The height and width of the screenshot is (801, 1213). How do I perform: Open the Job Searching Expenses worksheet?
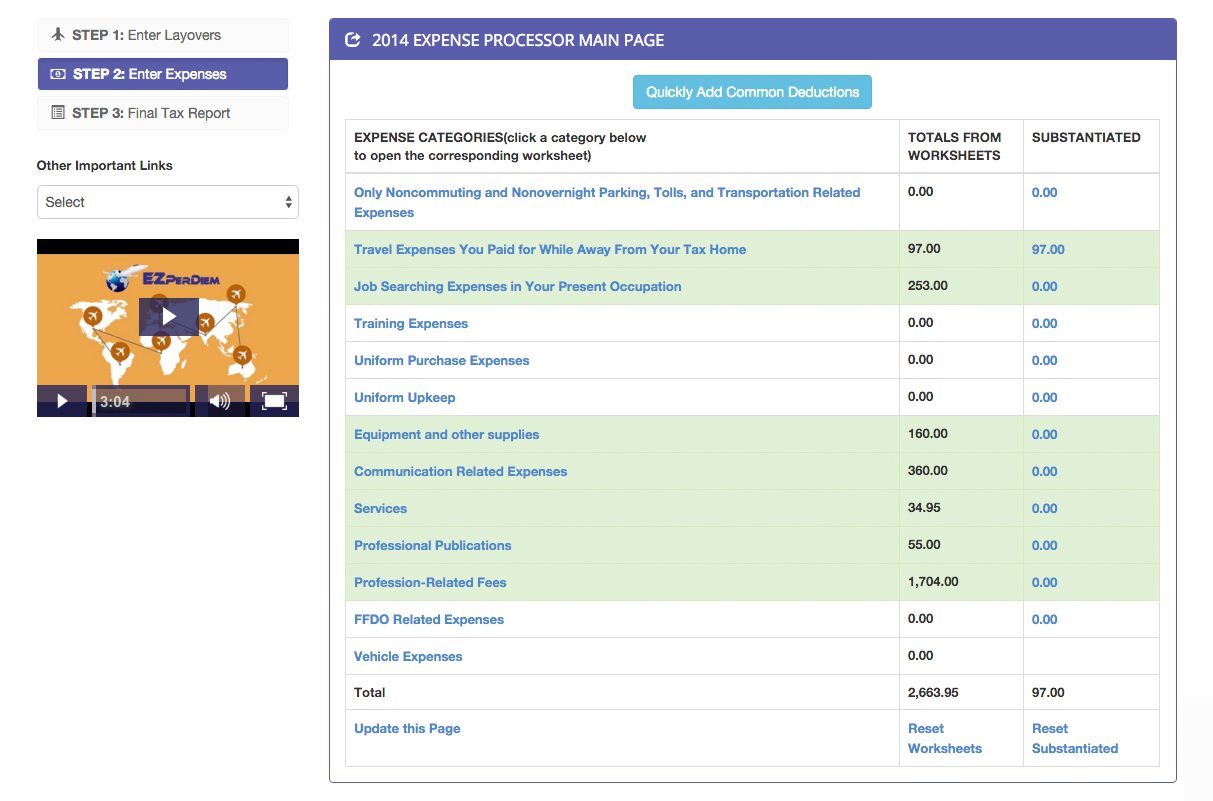(517, 287)
